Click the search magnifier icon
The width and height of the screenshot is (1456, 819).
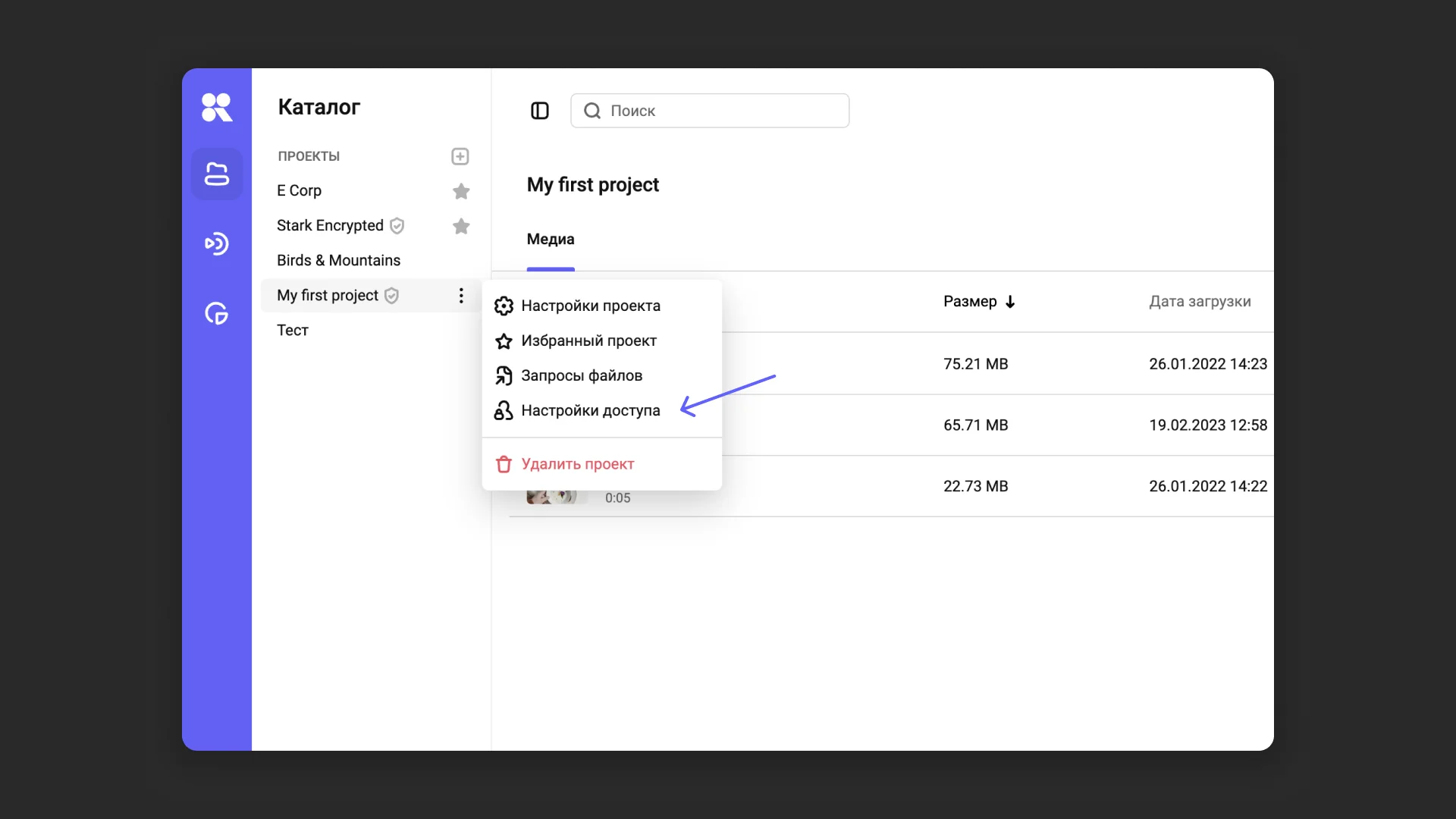point(592,111)
